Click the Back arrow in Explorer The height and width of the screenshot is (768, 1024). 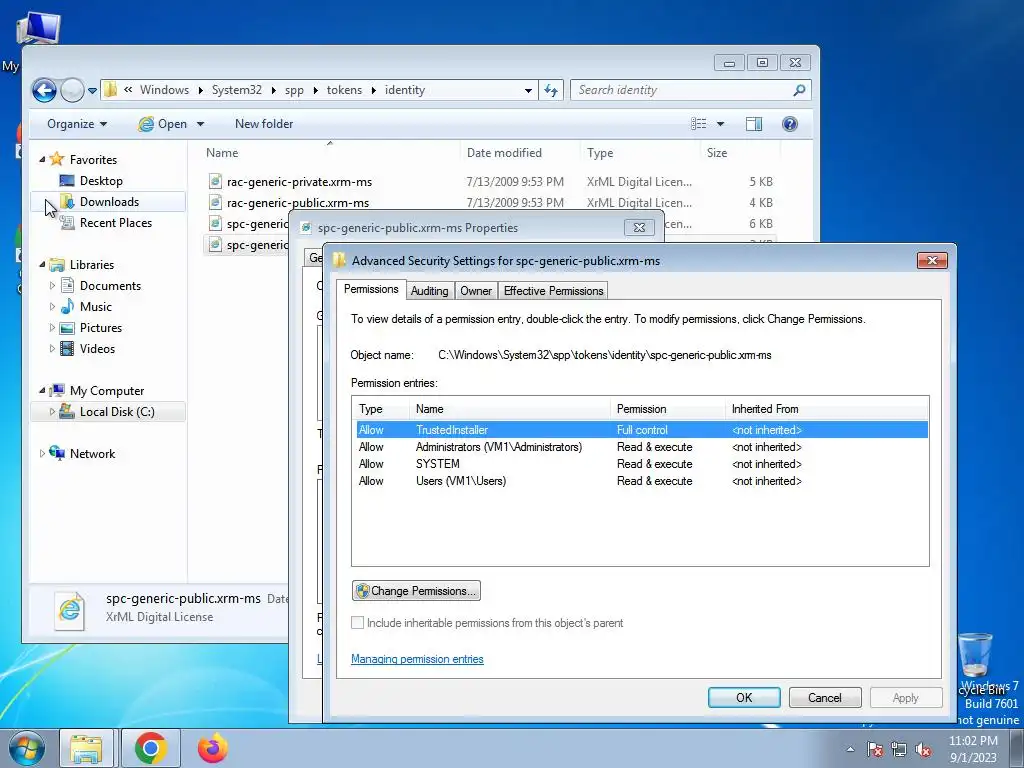(x=44, y=90)
